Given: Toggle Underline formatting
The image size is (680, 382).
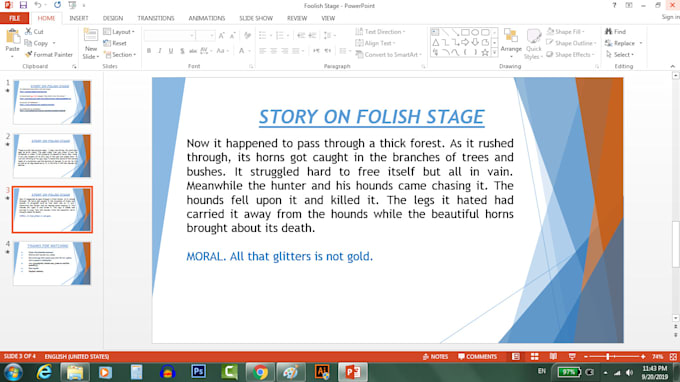Looking at the screenshot, I should (x=171, y=51).
